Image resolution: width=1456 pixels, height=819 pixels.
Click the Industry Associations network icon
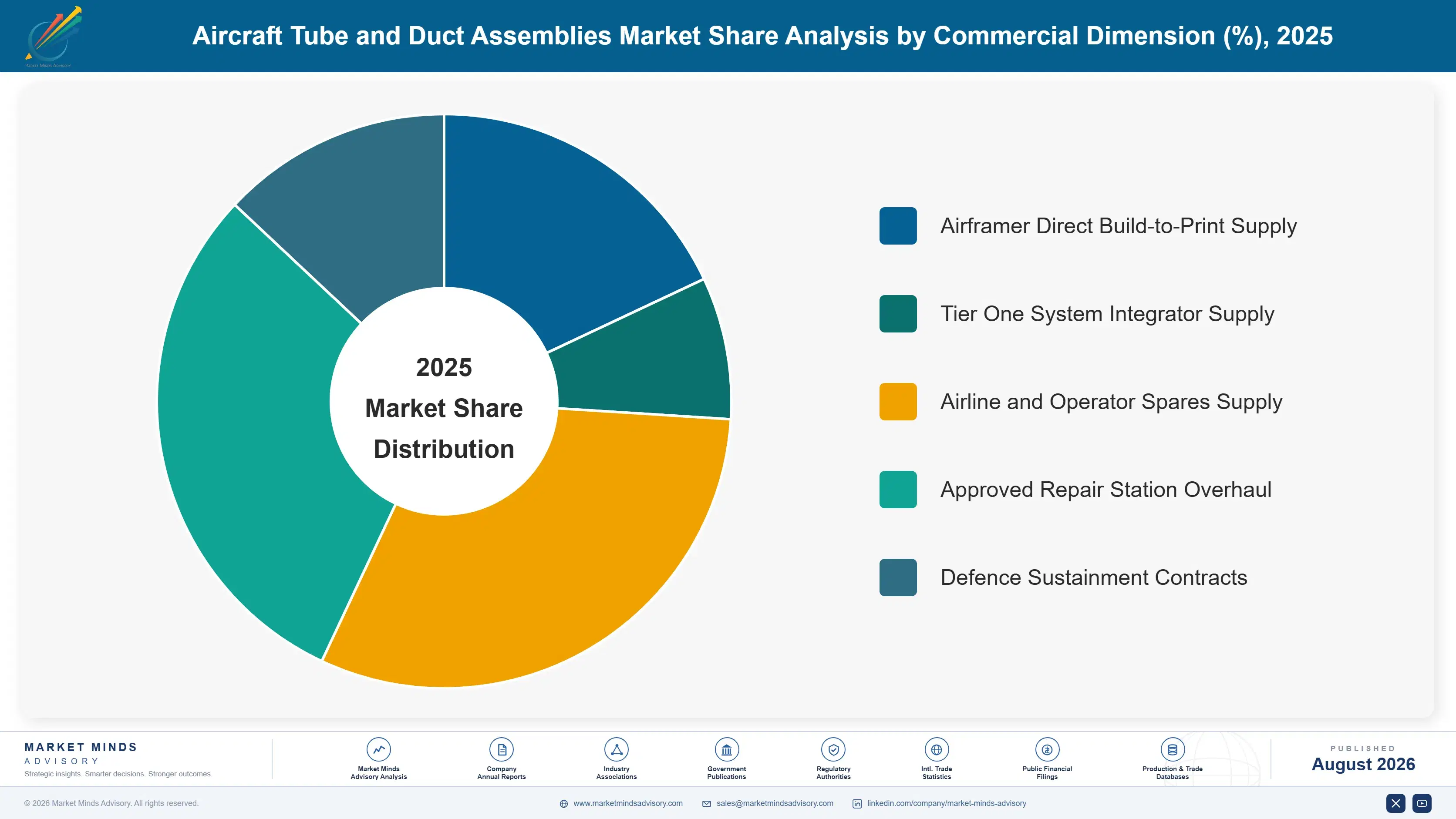[616, 749]
